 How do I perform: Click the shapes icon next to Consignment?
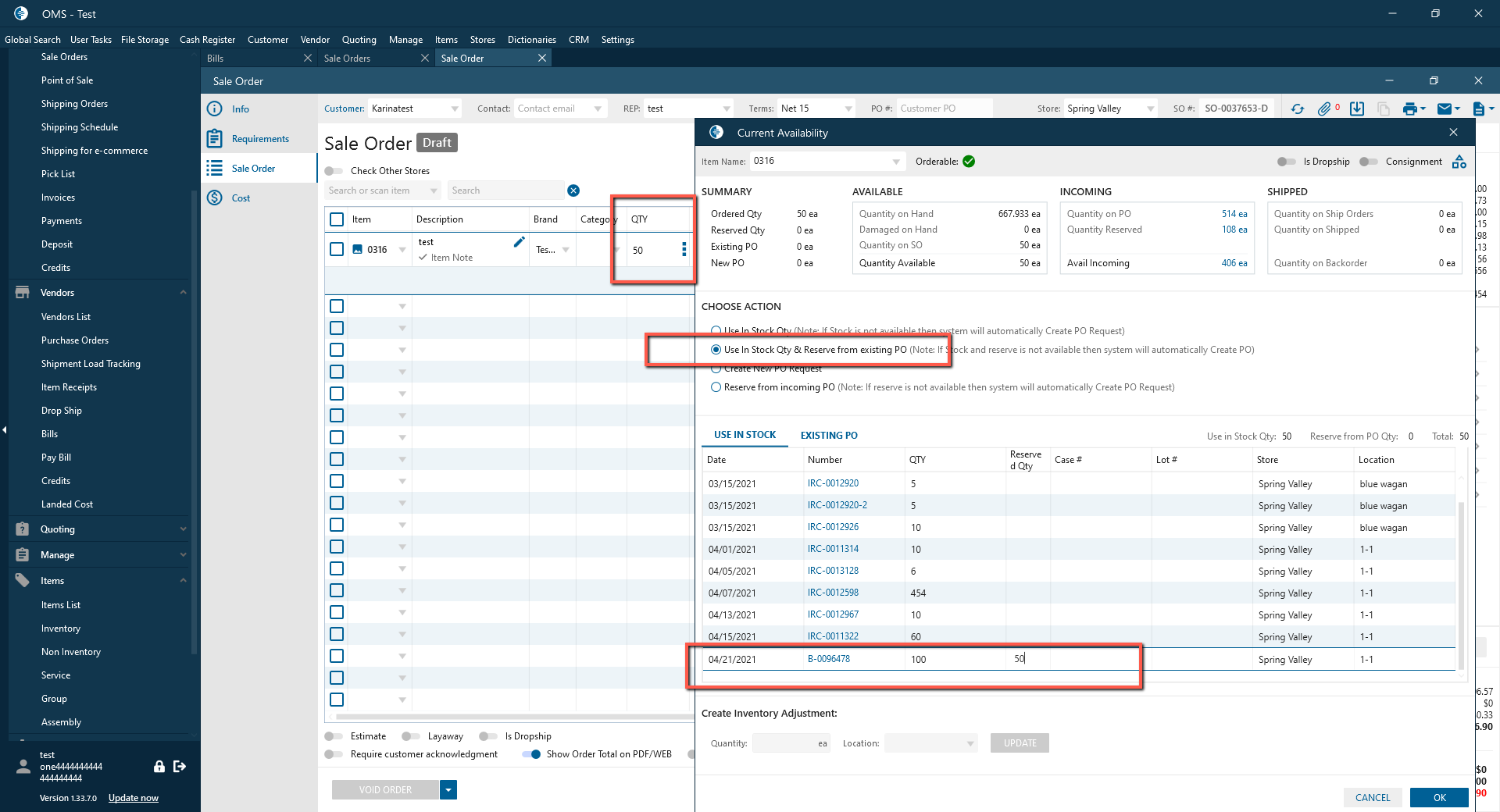coord(1459,162)
